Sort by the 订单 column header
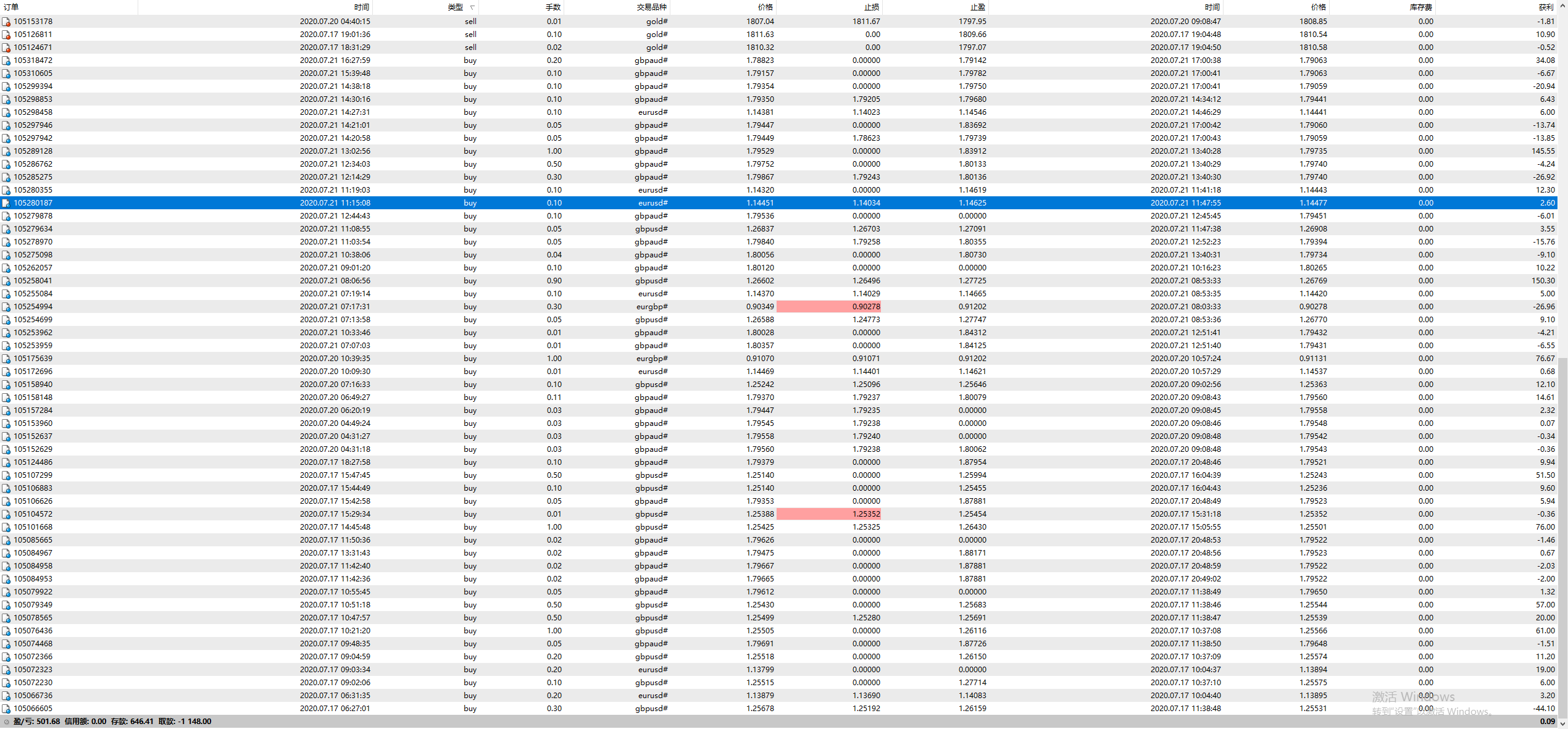This screenshot has width=1568, height=729. pyautogui.click(x=11, y=7)
